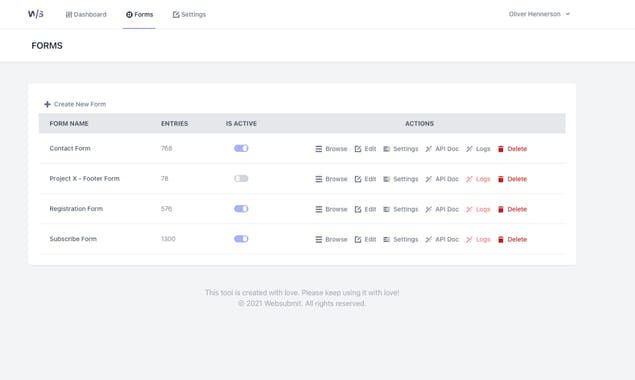635x380 pixels.
Task: Open API Doc for Project X - Footer Form
Action: click(442, 179)
